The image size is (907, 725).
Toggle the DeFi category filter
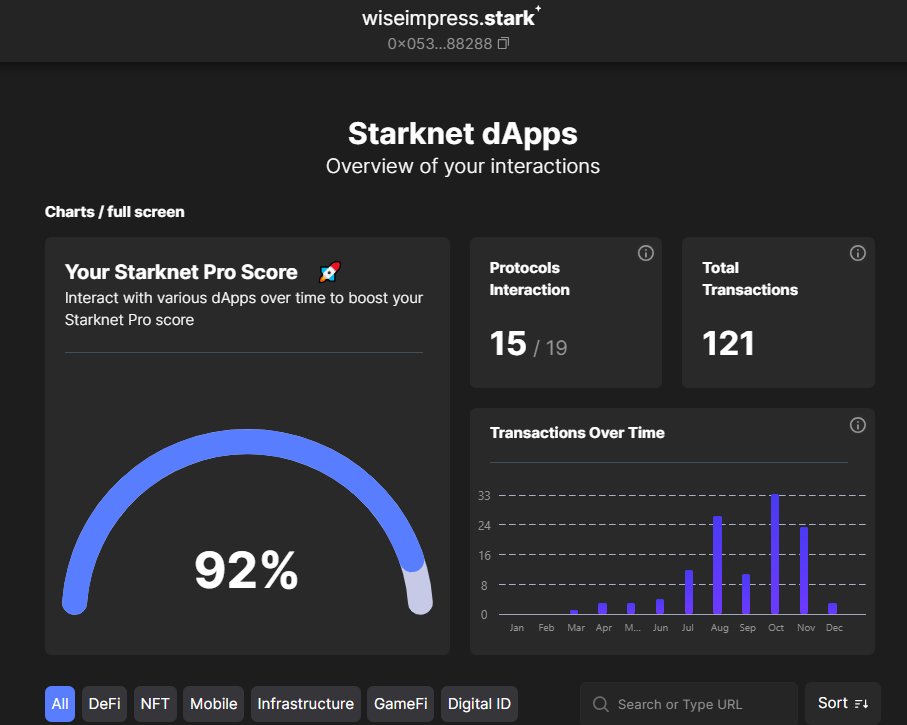pyautogui.click(x=104, y=704)
